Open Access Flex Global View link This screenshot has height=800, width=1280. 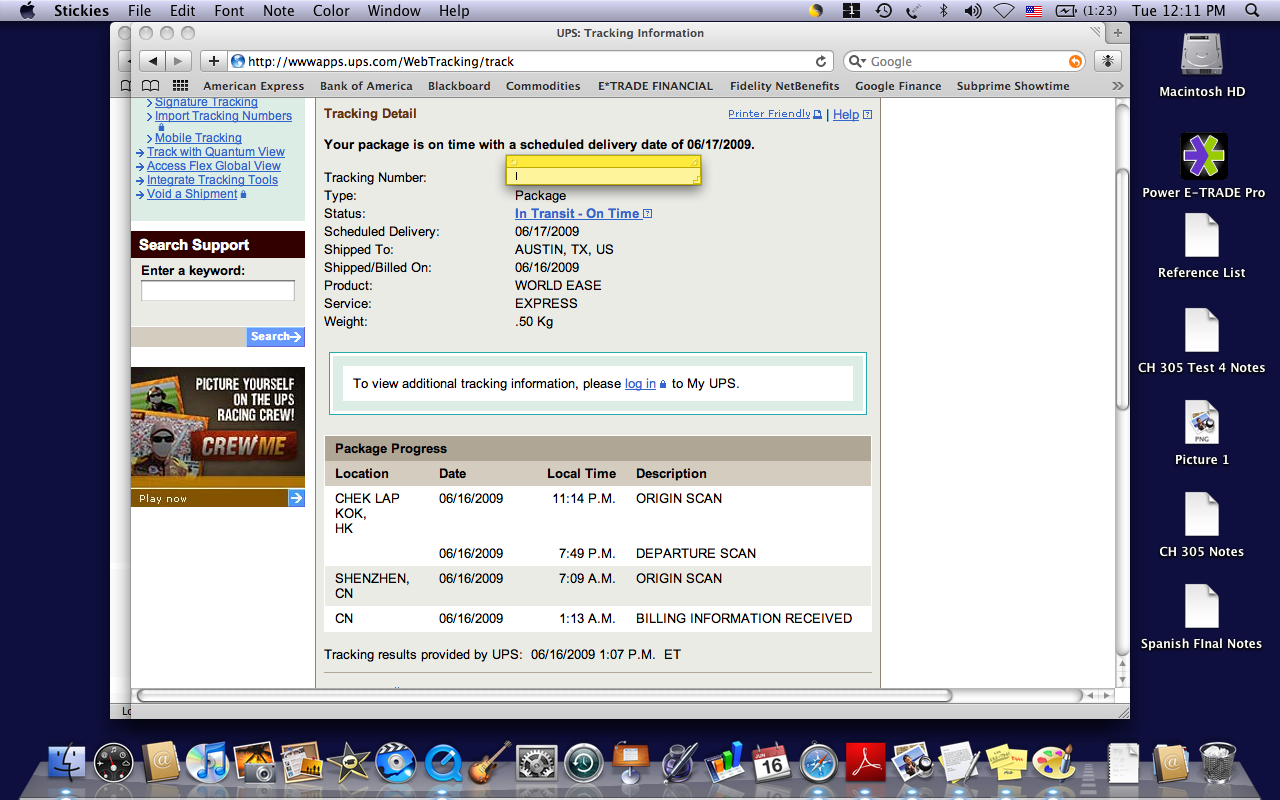pos(214,166)
